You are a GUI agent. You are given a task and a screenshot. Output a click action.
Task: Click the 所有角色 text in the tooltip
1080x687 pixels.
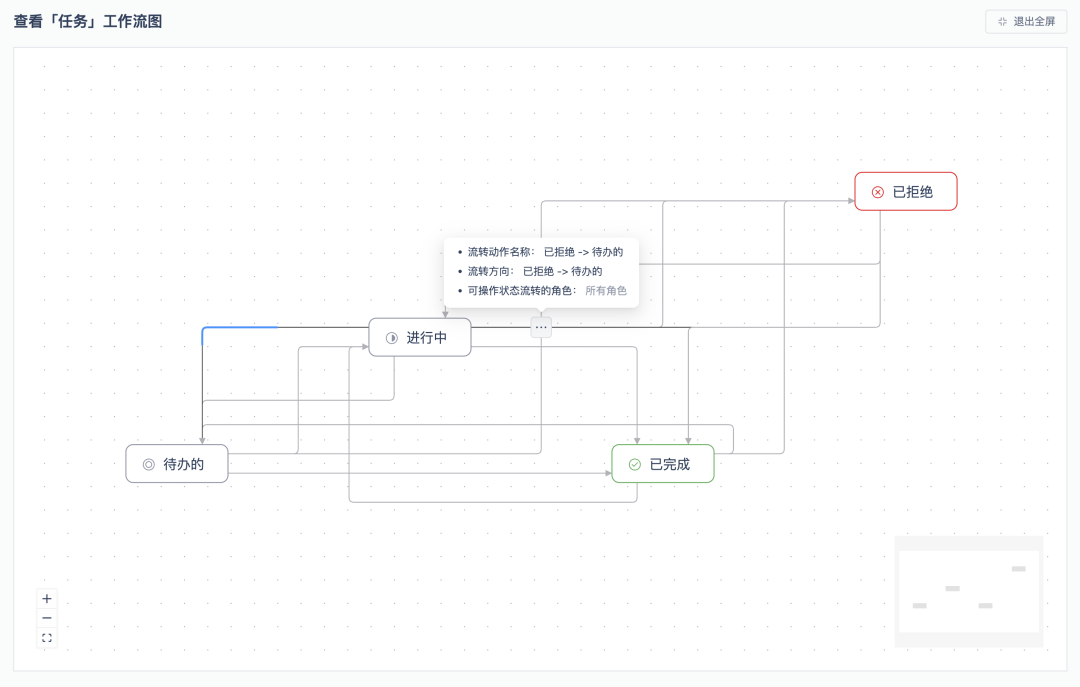click(x=606, y=291)
